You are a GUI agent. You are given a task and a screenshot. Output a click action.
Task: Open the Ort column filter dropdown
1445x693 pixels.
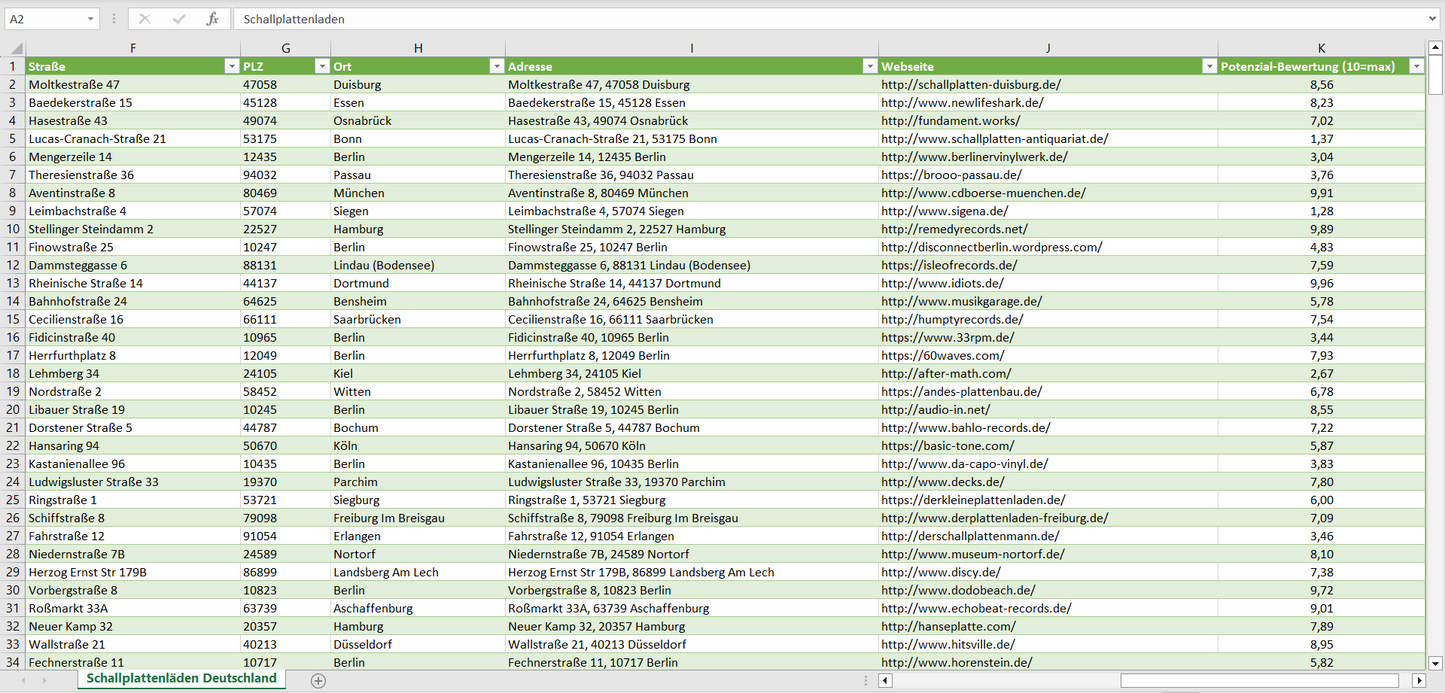click(496, 66)
